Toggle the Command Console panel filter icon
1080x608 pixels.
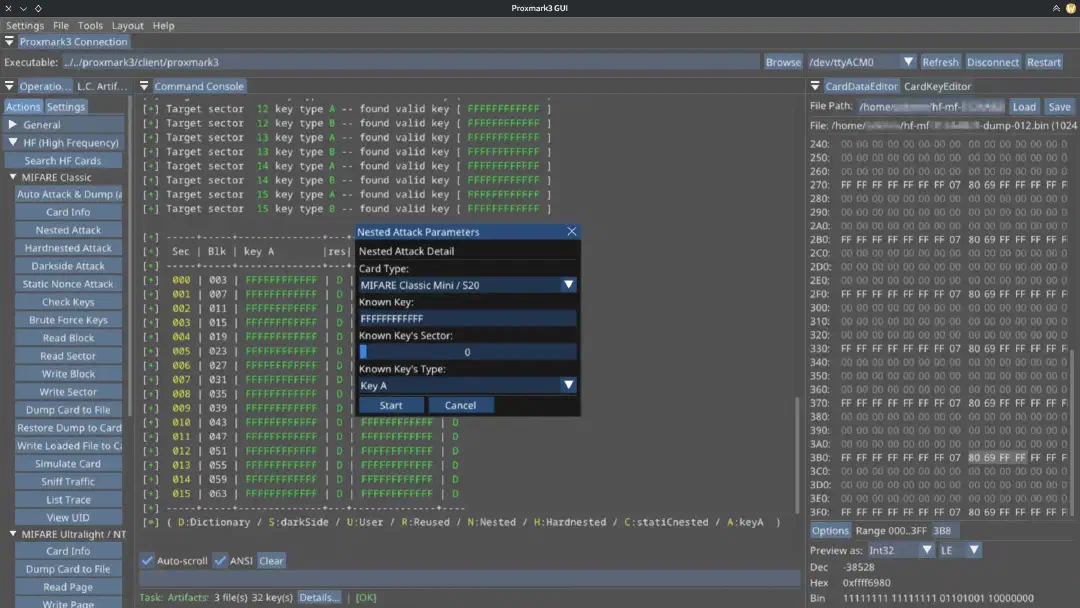[144, 86]
